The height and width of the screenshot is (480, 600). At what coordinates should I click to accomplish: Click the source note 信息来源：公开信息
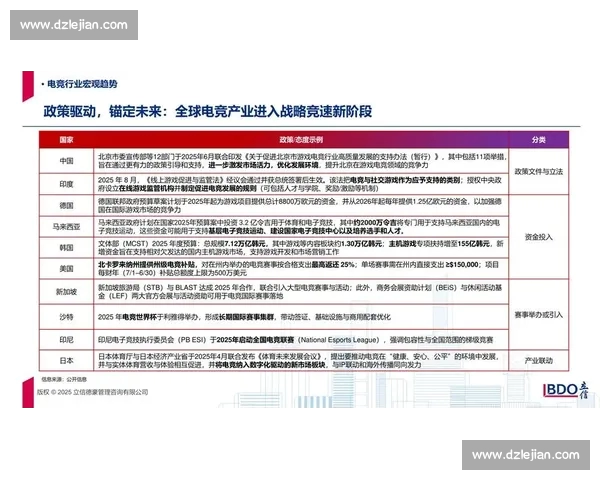[x=64, y=379]
